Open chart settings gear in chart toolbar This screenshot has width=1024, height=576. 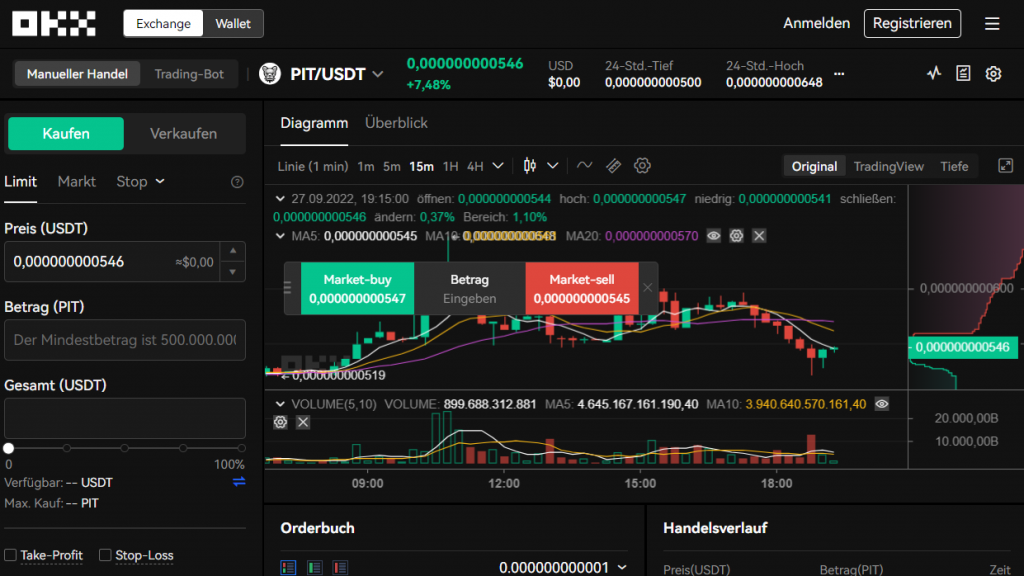pyautogui.click(x=642, y=166)
